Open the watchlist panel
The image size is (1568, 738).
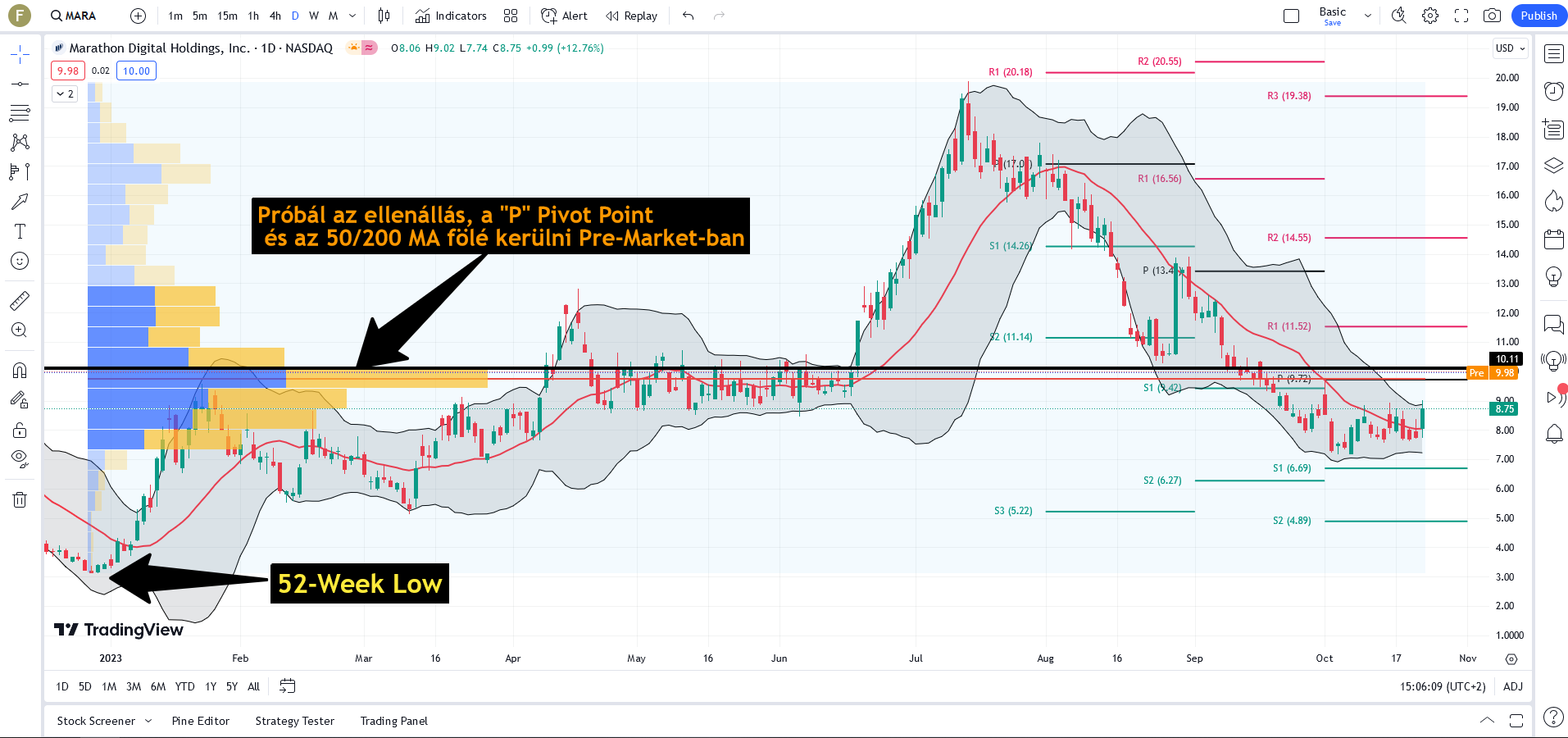point(1553,54)
